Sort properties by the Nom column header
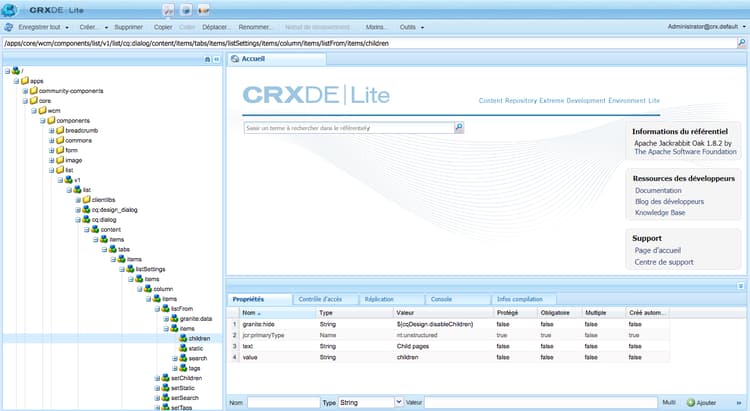 (278, 313)
